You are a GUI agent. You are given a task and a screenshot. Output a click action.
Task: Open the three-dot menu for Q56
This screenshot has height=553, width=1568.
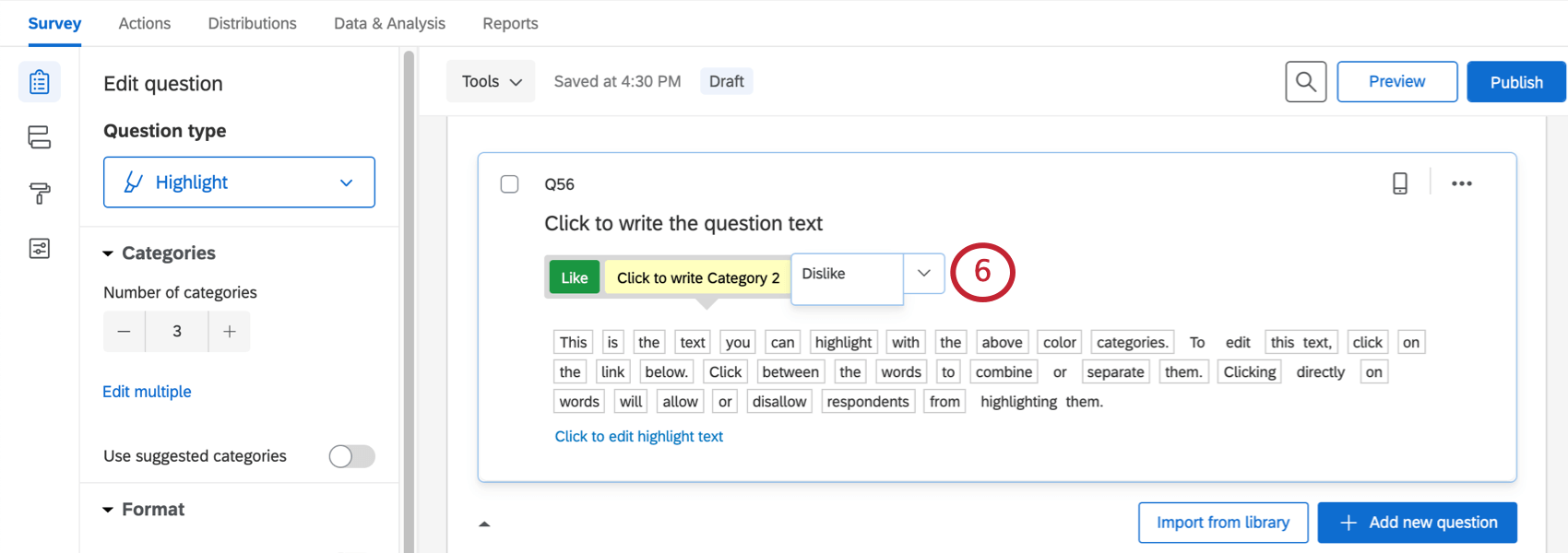point(1461,183)
